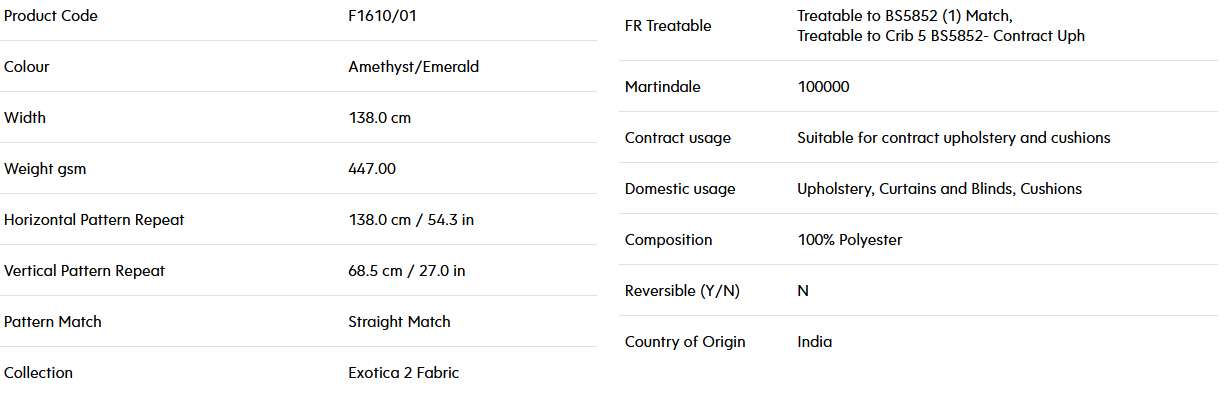Viewport: 1229px width, 393px height.
Task: Open the Exotica 2 Fabric collection
Action: pyautogui.click(x=403, y=373)
